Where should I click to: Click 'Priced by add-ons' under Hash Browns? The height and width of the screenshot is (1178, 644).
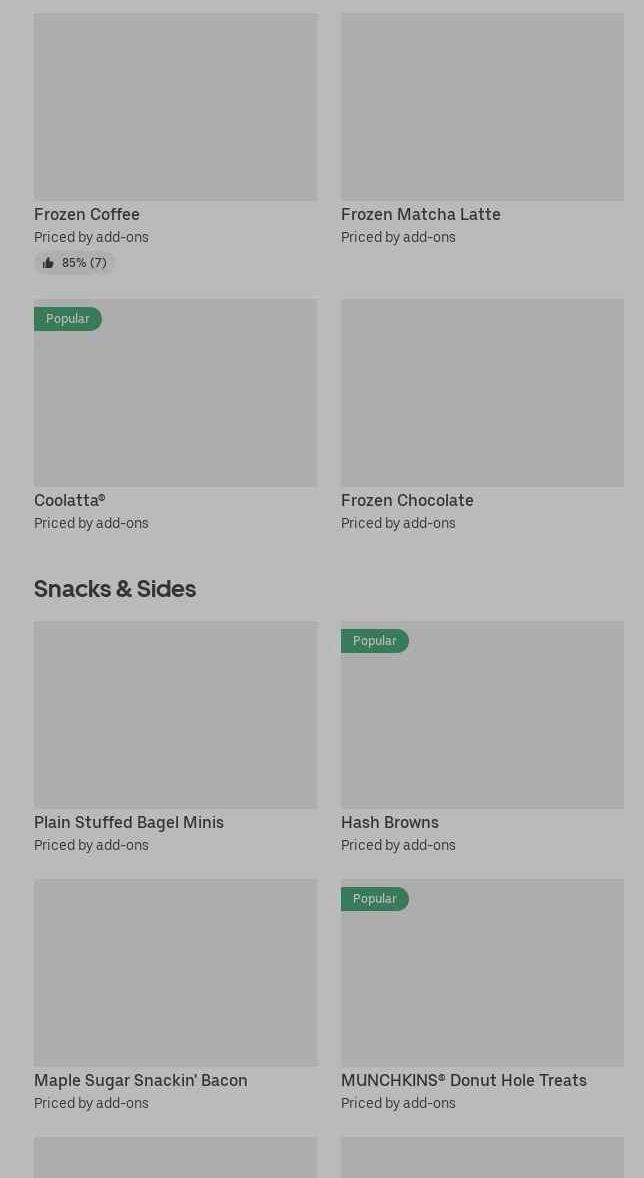click(x=398, y=845)
